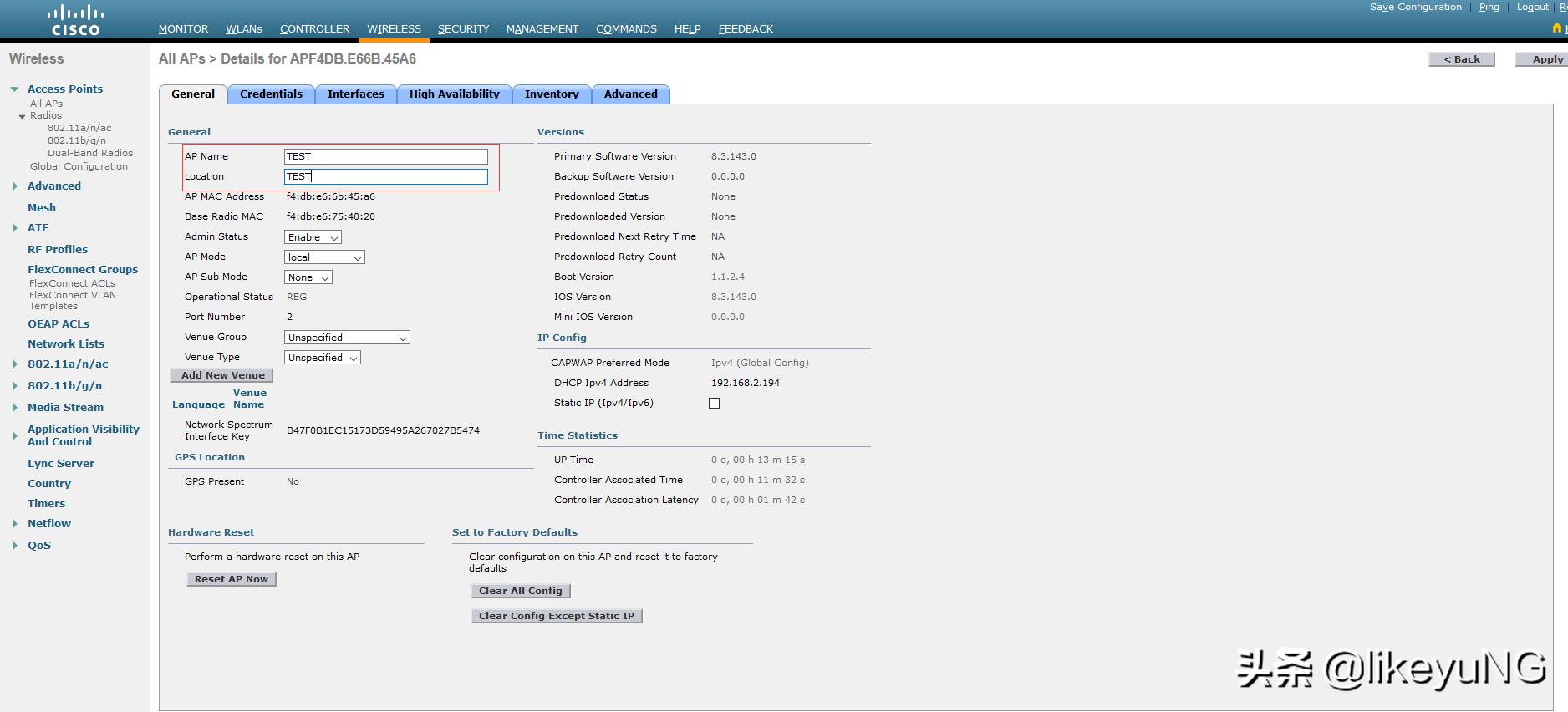Open the AP Mode dropdown

(324, 257)
